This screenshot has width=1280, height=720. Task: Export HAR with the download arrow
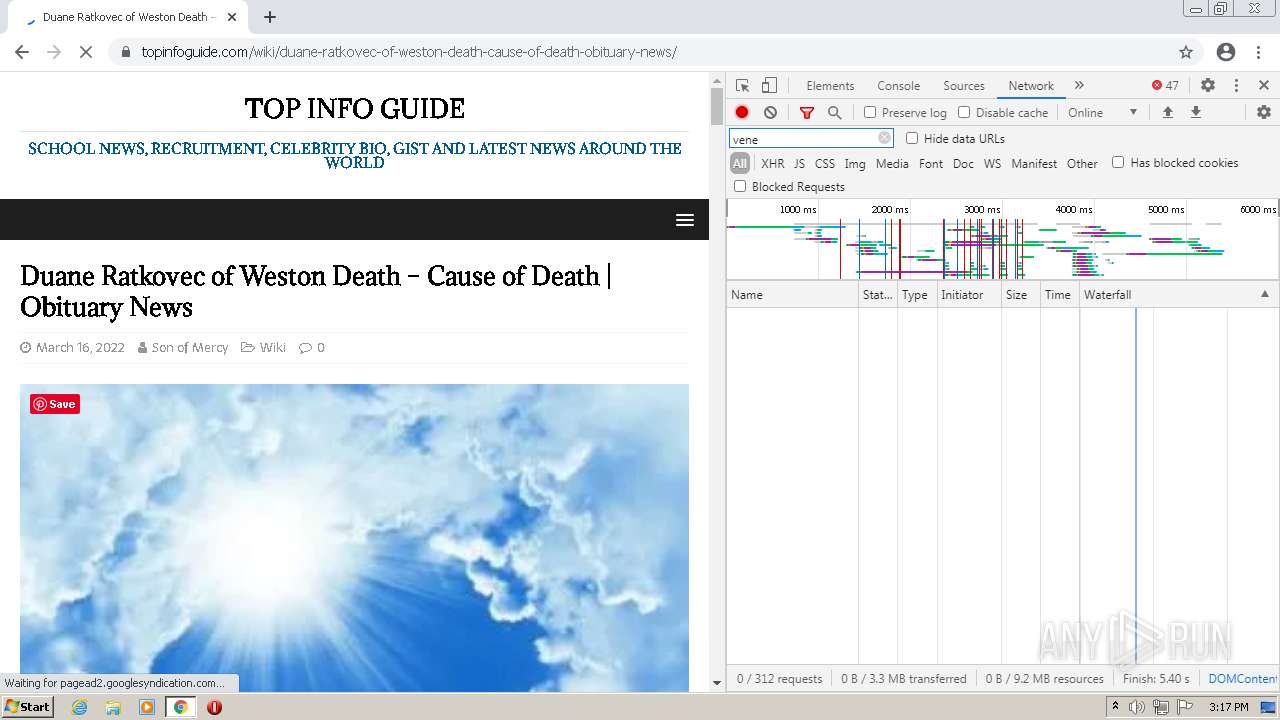[1195, 113]
